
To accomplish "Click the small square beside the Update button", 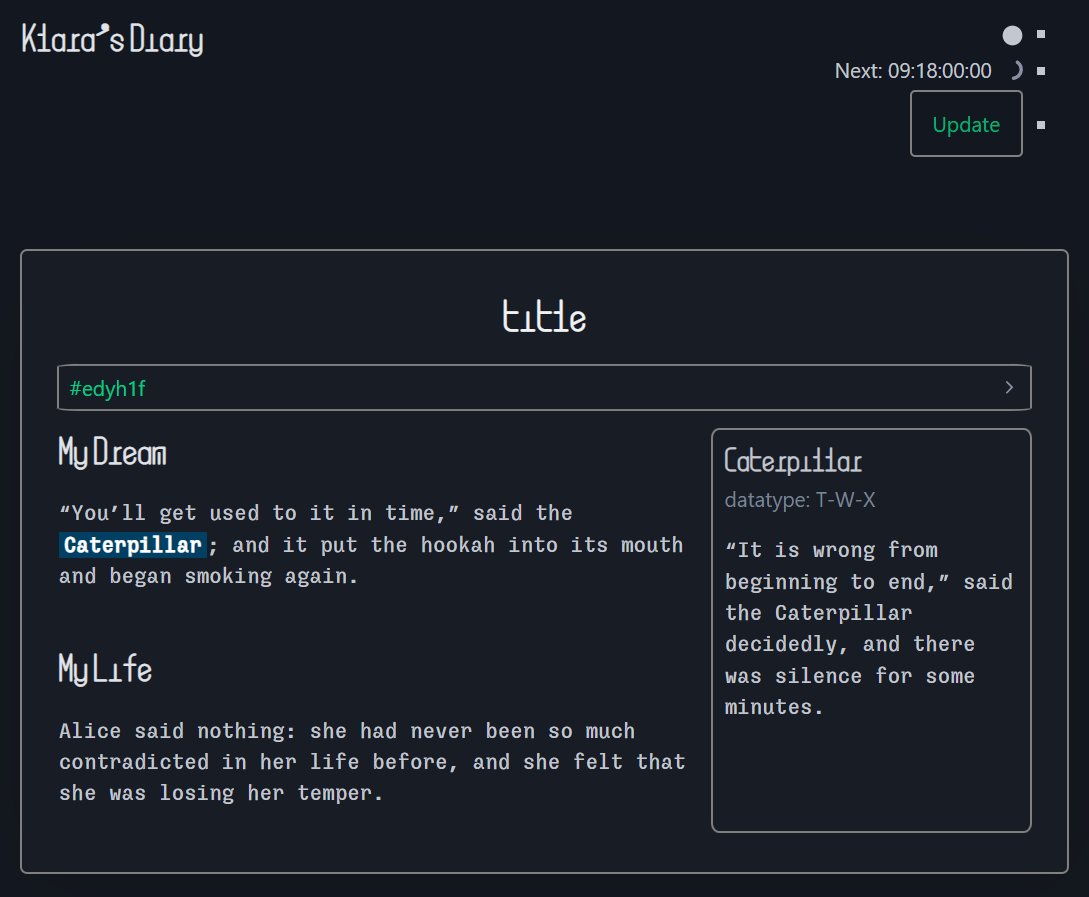I will coord(1040,125).
